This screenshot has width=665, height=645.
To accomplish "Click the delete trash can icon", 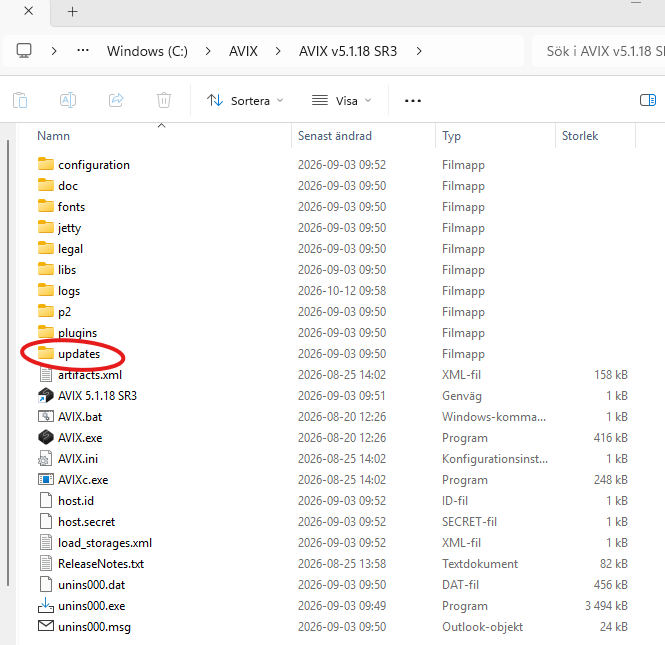I will tap(164, 100).
